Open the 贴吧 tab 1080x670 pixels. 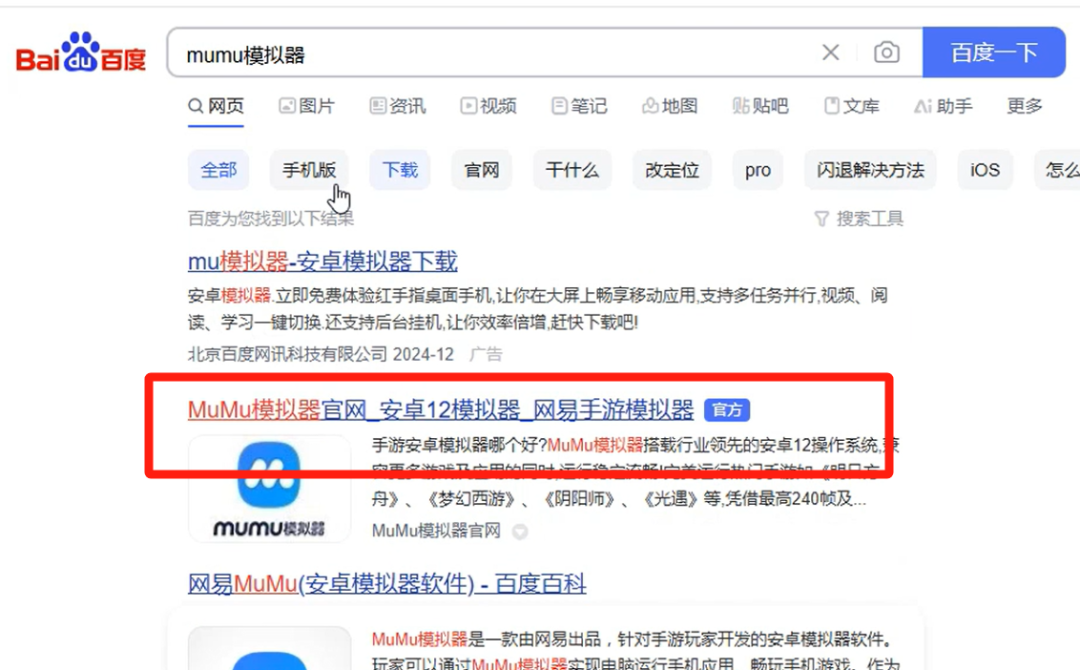[760, 106]
